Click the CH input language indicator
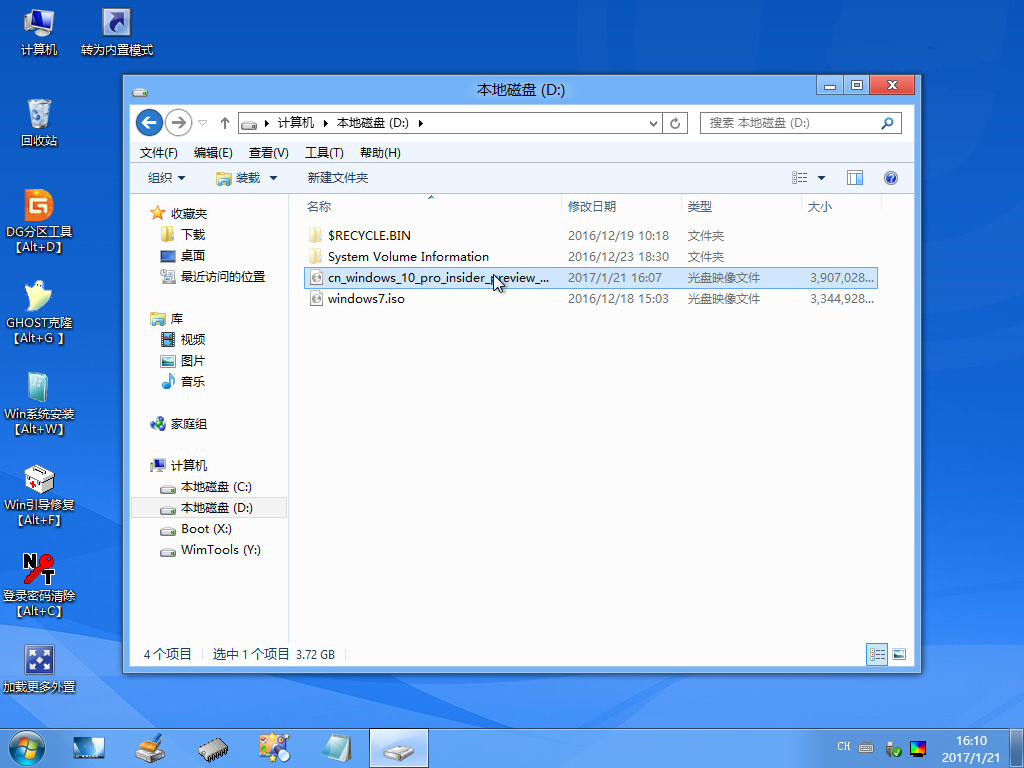1024x768 pixels. click(x=844, y=746)
